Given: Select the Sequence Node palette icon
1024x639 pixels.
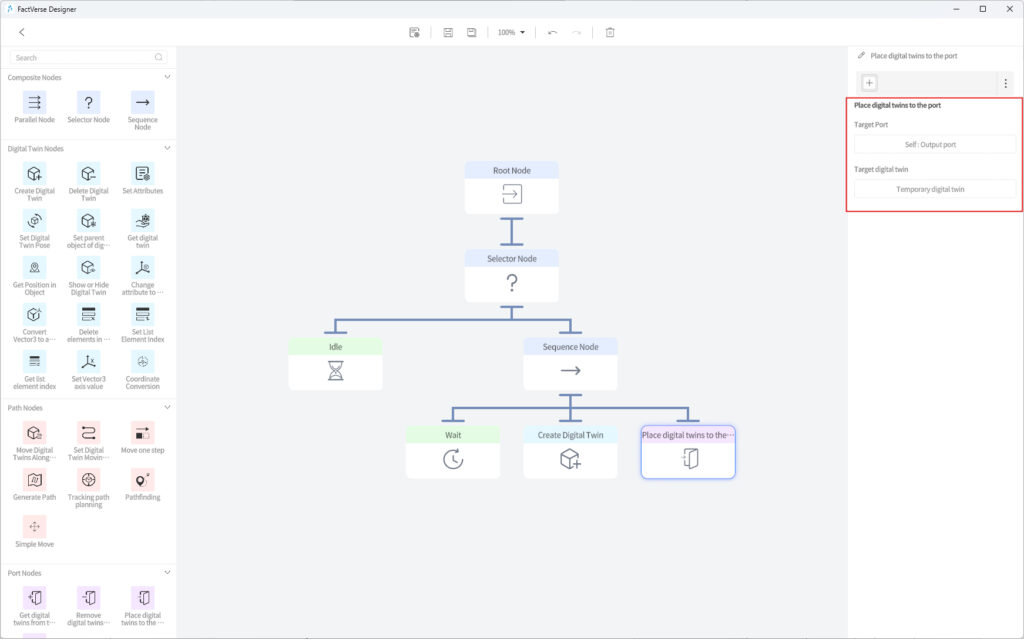Looking at the screenshot, I should [x=142, y=103].
